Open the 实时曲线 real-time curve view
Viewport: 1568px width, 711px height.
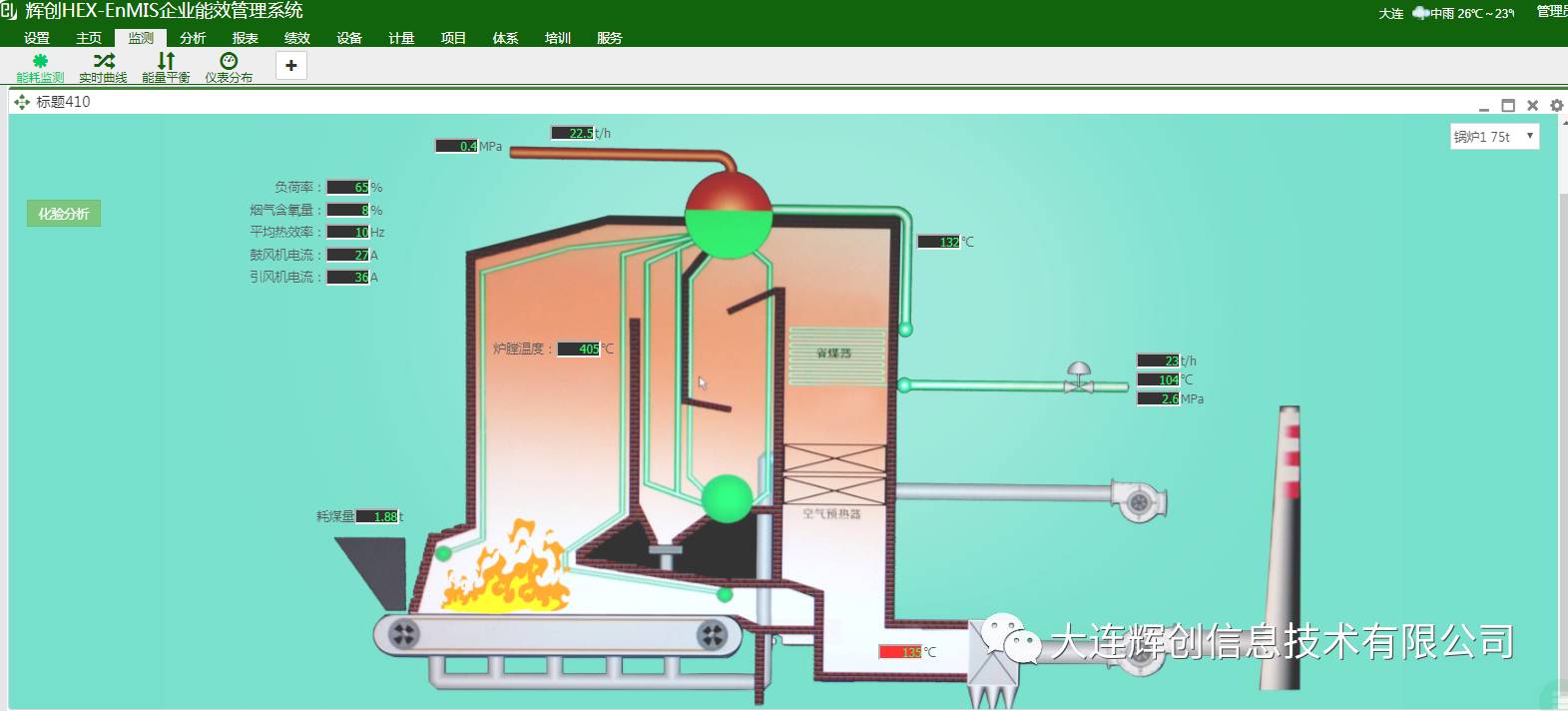103,67
